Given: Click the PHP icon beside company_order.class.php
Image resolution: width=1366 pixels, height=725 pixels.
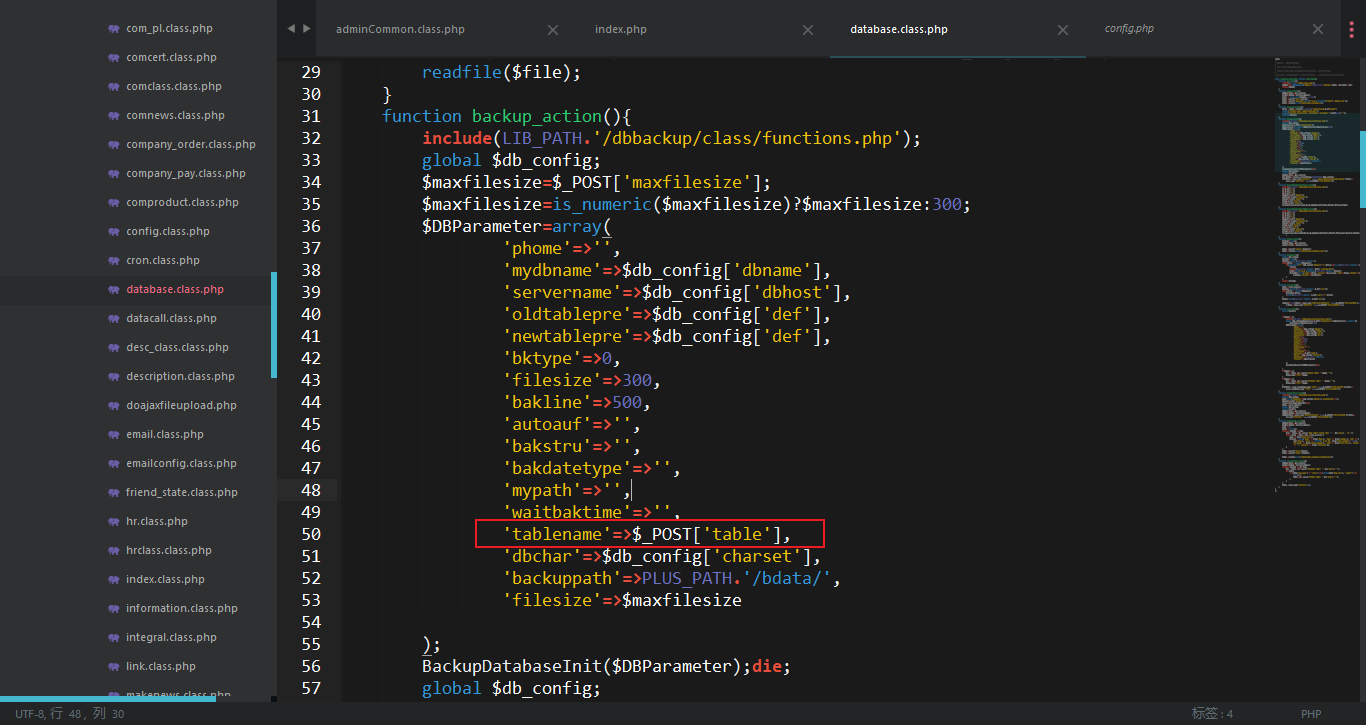Looking at the screenshot, I should [x=113, y=145].
